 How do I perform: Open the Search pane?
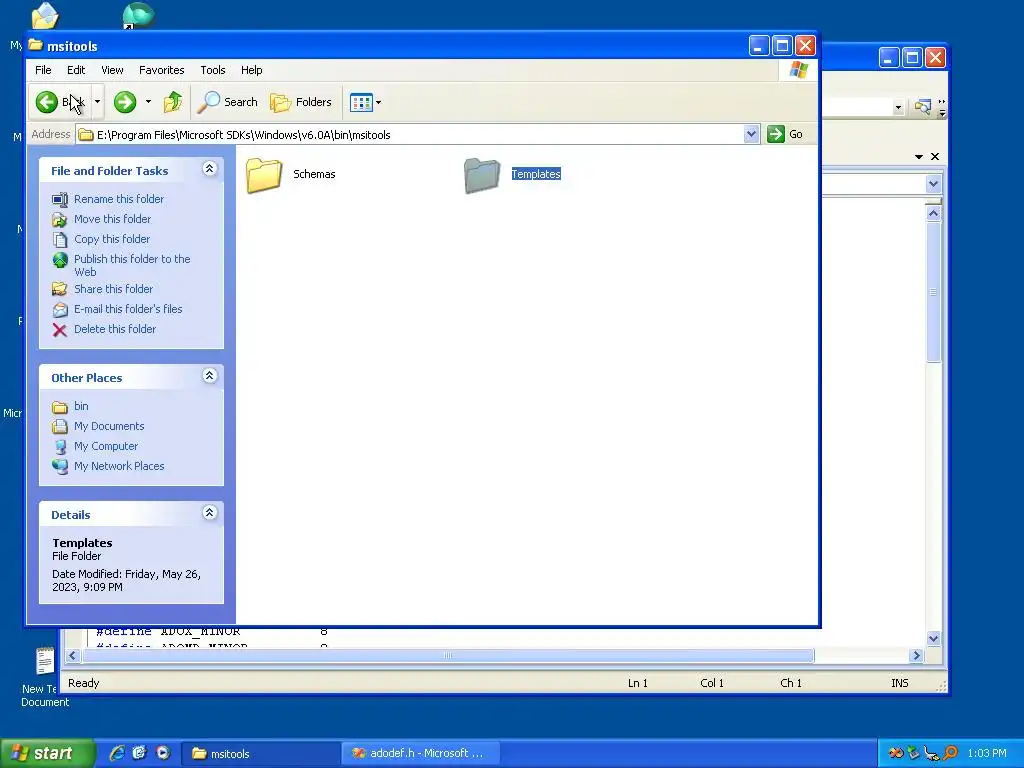[228, 102]
